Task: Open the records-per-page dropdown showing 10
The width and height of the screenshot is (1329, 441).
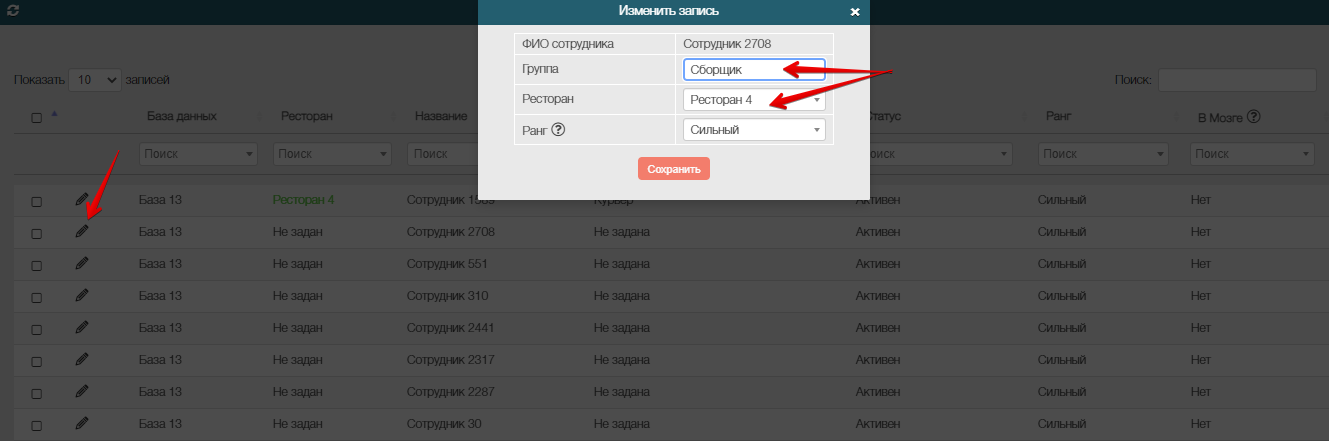Action: point(98,79)
